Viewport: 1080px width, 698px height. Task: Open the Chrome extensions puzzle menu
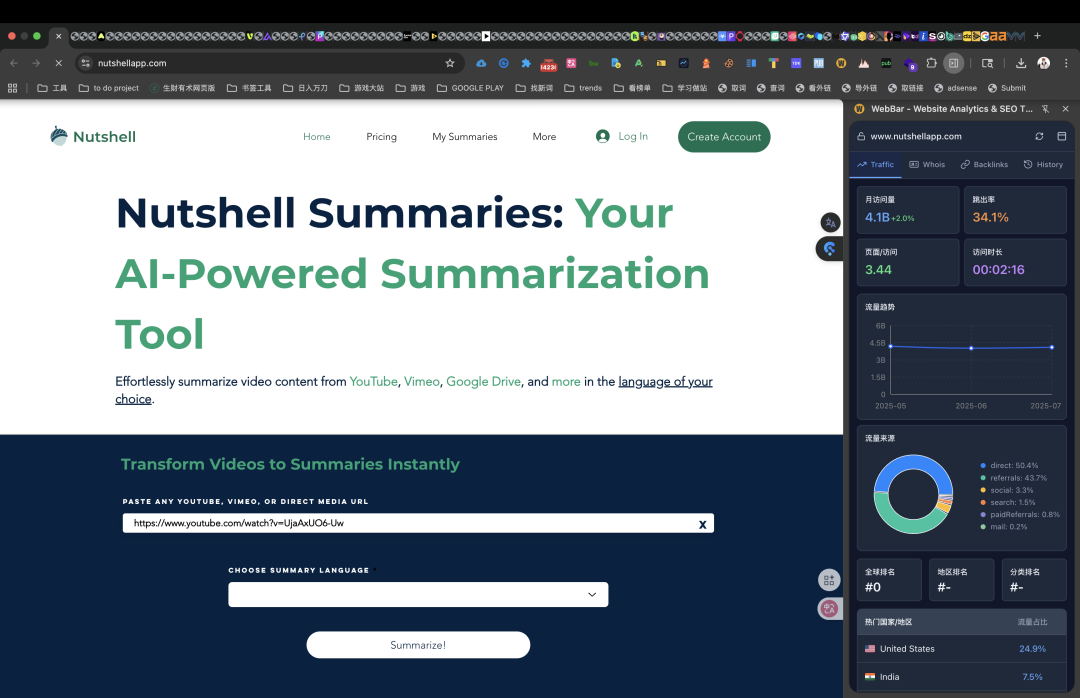[931, 63]
